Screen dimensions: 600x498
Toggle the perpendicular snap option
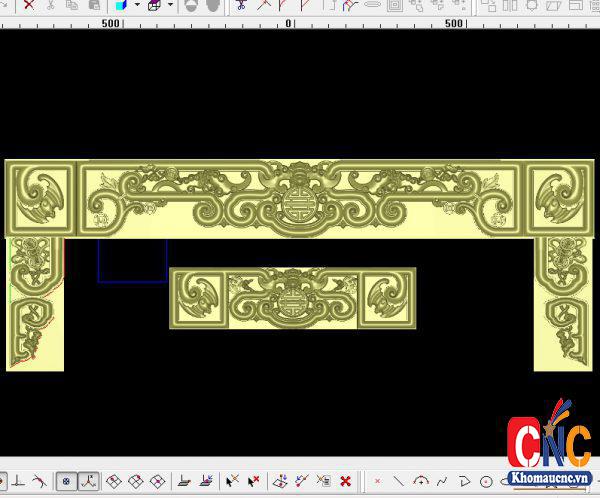click(18, 482)
